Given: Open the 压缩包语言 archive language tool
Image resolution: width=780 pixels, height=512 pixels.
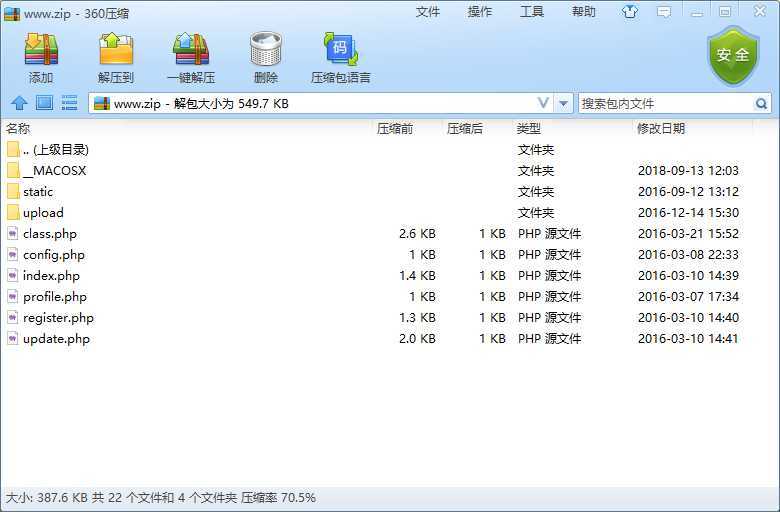Looking at the screenshot, I should 341,49.
